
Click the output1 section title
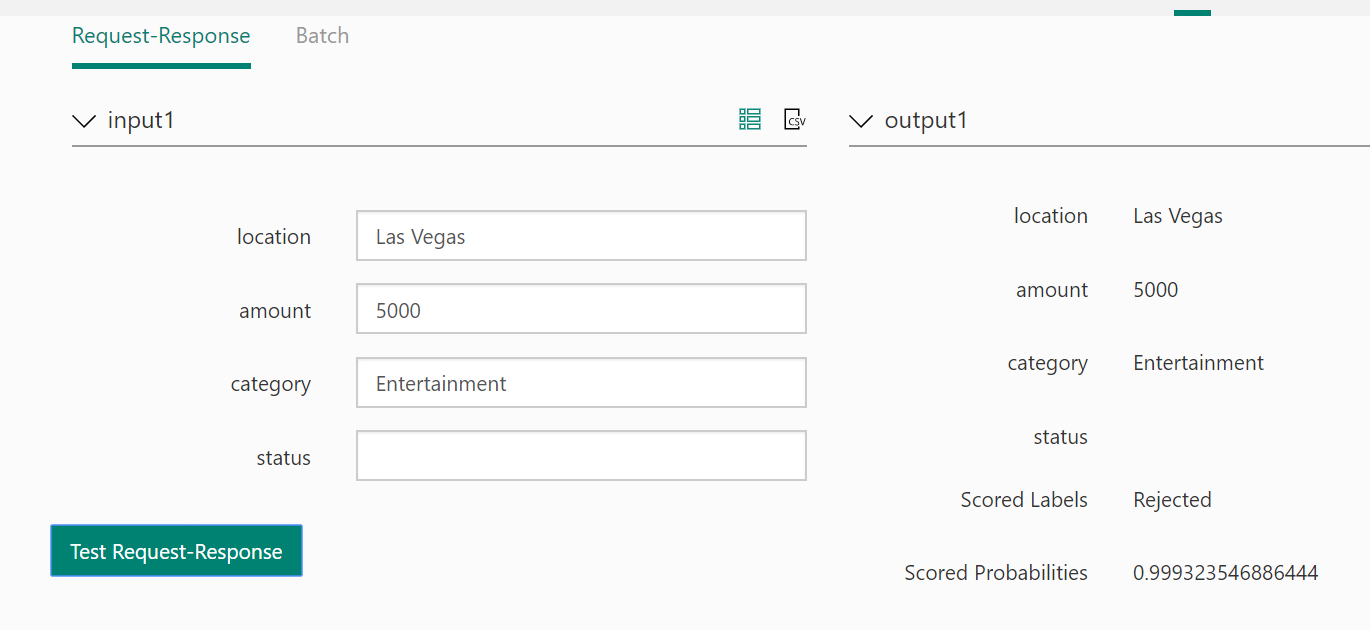(x=926, y=121)
